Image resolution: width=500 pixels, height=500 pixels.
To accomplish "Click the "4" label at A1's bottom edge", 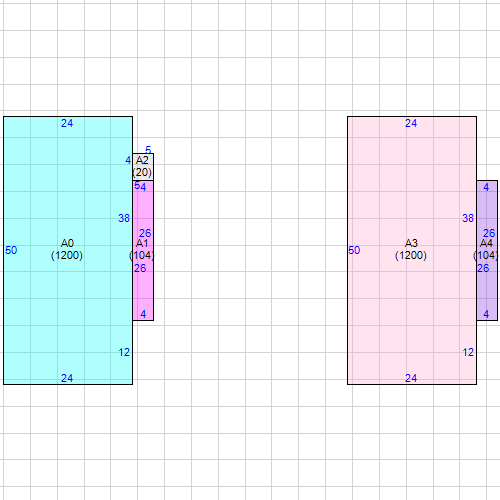I will [143, 314].
